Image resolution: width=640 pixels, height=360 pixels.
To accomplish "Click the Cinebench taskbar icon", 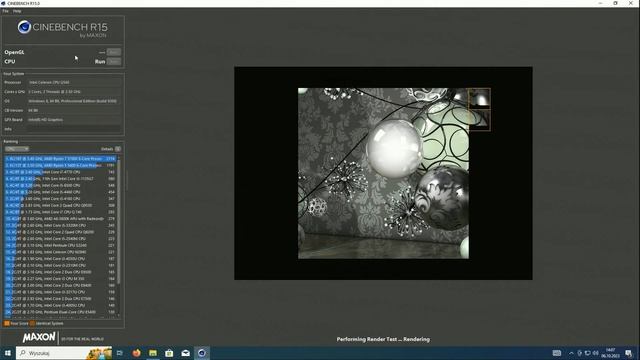I will pos(202,353).
